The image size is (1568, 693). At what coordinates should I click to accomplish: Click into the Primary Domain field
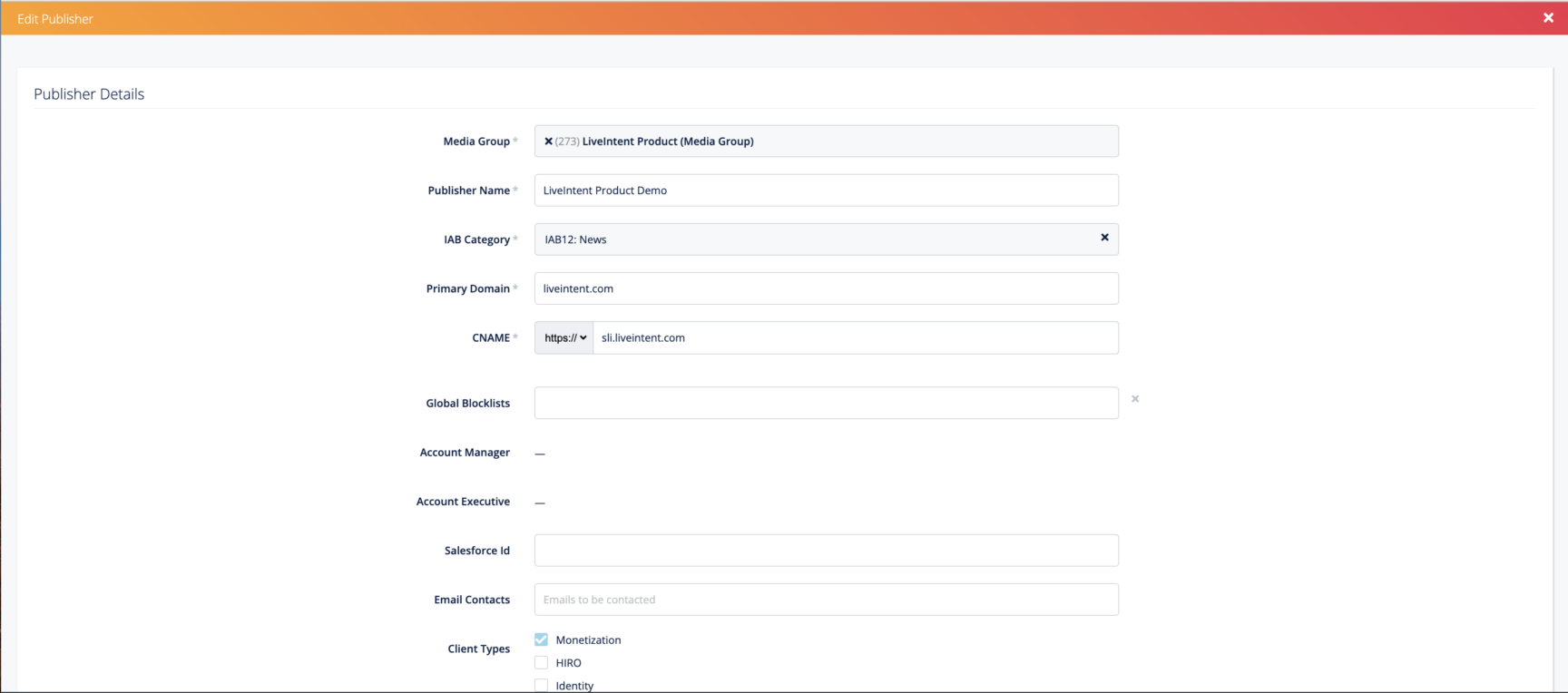coord(826,288)
